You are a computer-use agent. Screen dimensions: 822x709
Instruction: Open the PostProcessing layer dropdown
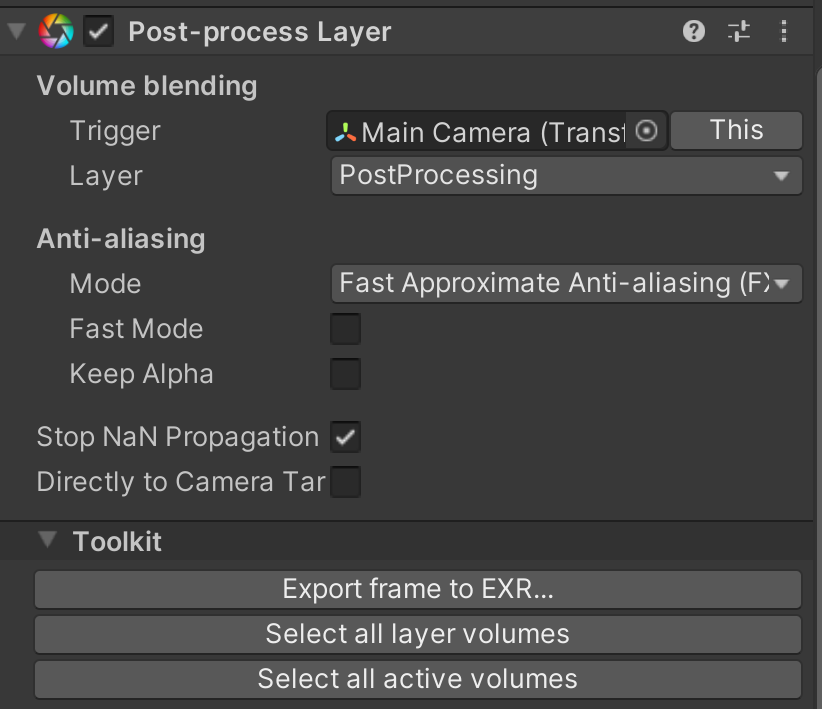[x=566, y=176]
